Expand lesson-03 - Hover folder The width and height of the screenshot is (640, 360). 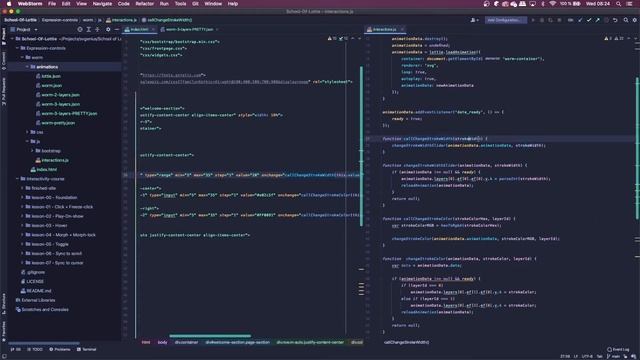pyautogui.click(x=22, y=225)
